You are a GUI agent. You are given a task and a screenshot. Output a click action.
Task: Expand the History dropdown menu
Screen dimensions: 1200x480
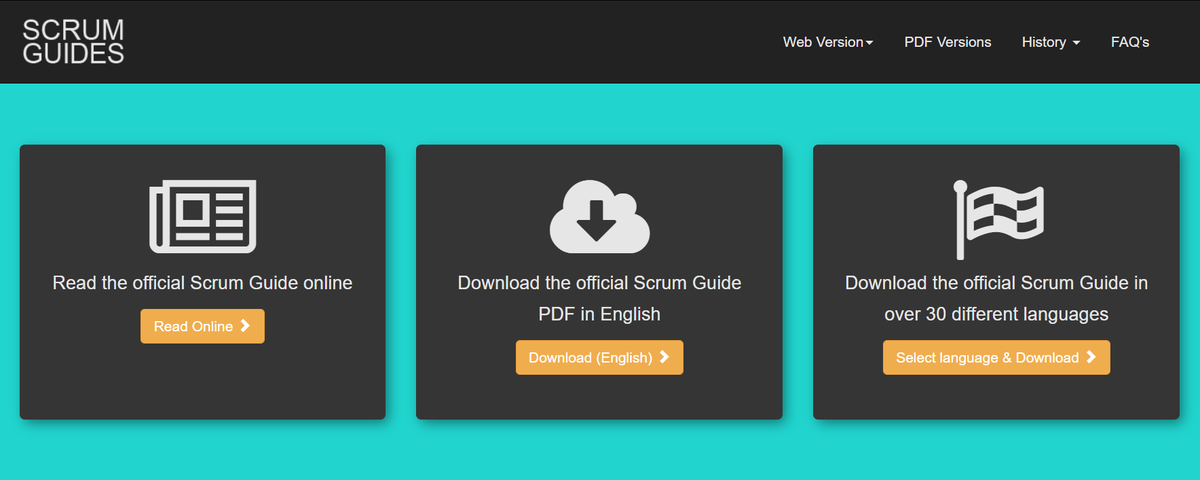1051,42
